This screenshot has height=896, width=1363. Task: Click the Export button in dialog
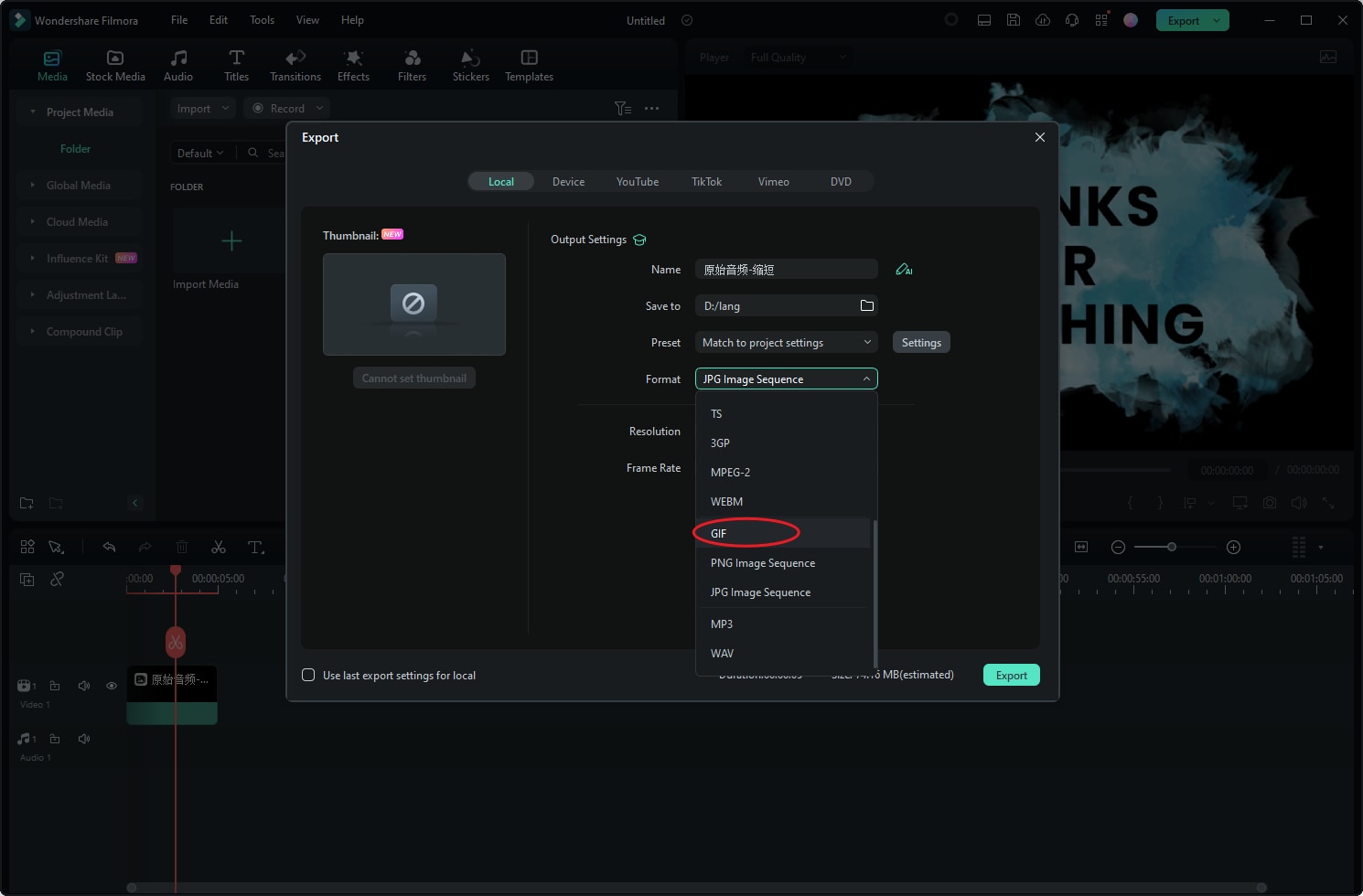coord(1012,675)
